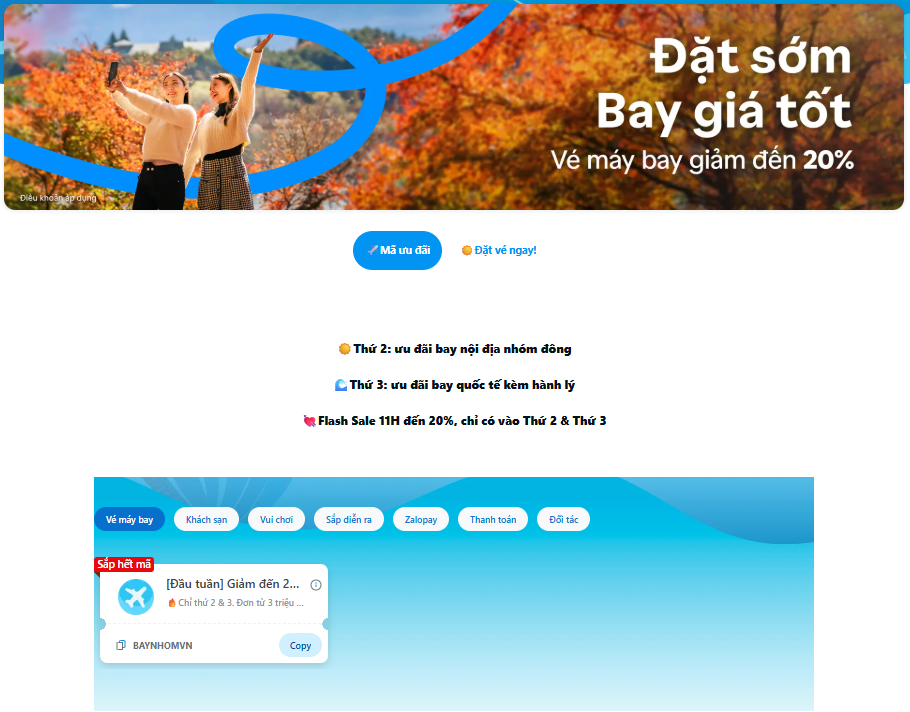
Task: Click the Copy button for BAYNHOMVN
Action: [300, 645]
